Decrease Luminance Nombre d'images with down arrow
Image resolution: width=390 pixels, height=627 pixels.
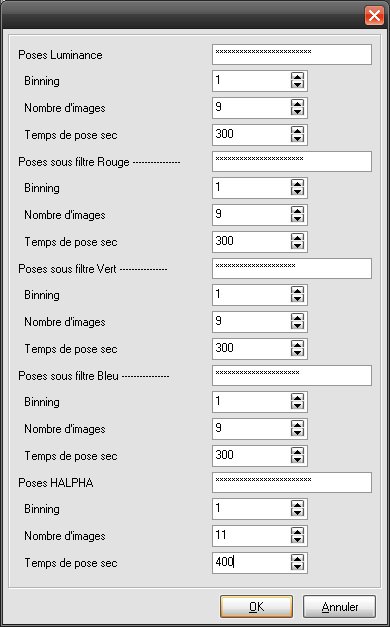point(297,112)
